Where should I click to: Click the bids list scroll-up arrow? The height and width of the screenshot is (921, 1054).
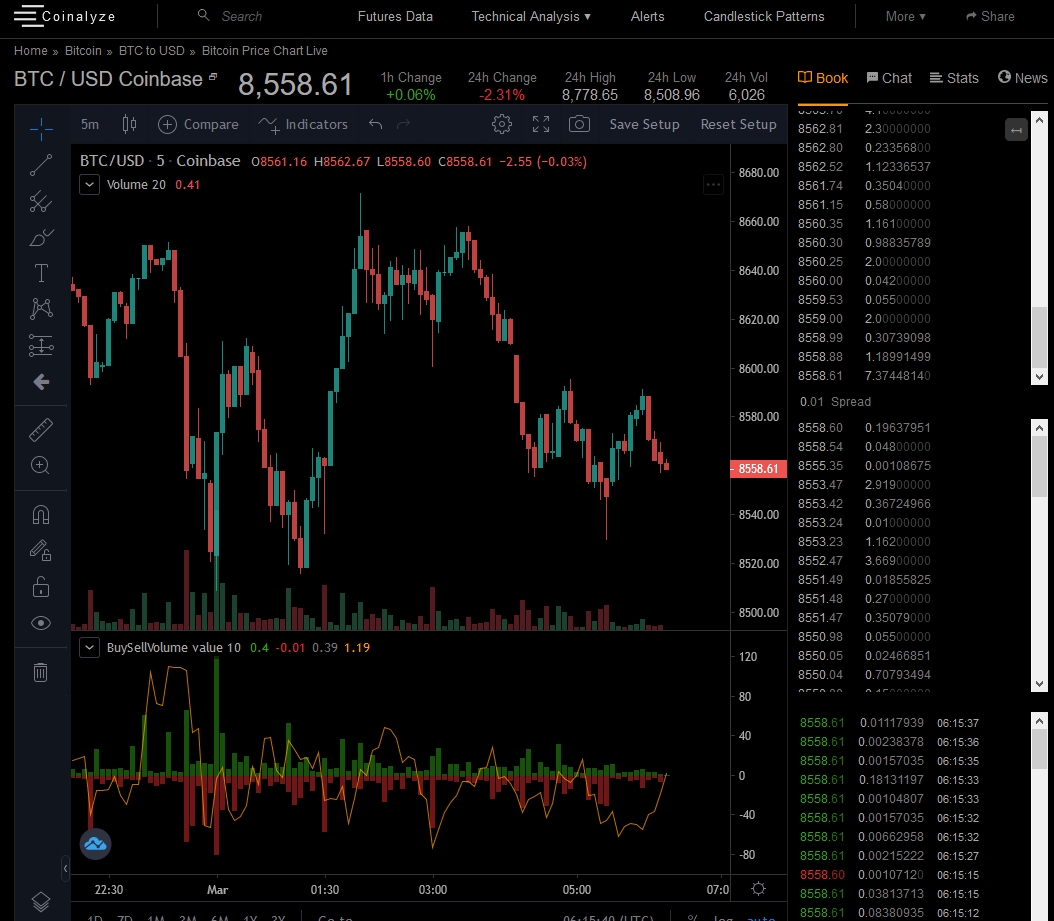pos(1039,428)
